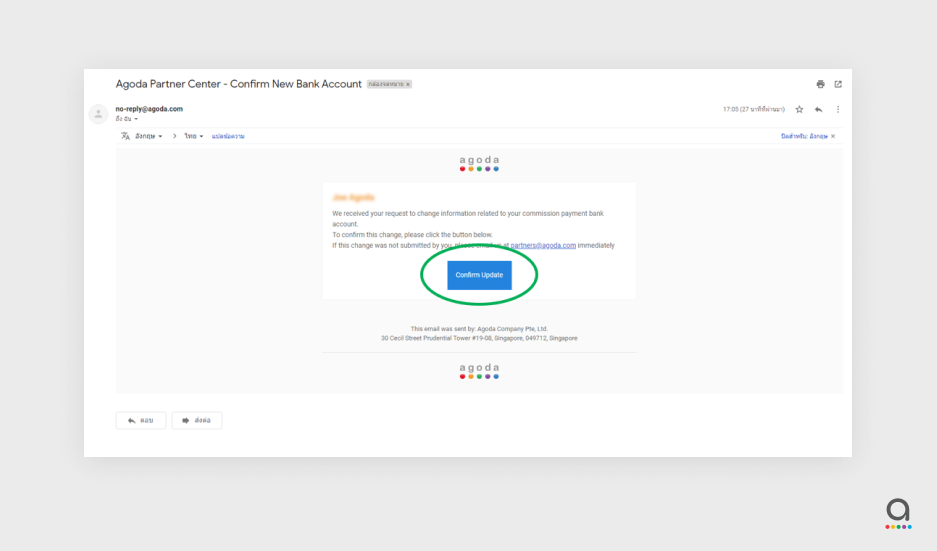Click the translate message link

[x=228, y=136]
